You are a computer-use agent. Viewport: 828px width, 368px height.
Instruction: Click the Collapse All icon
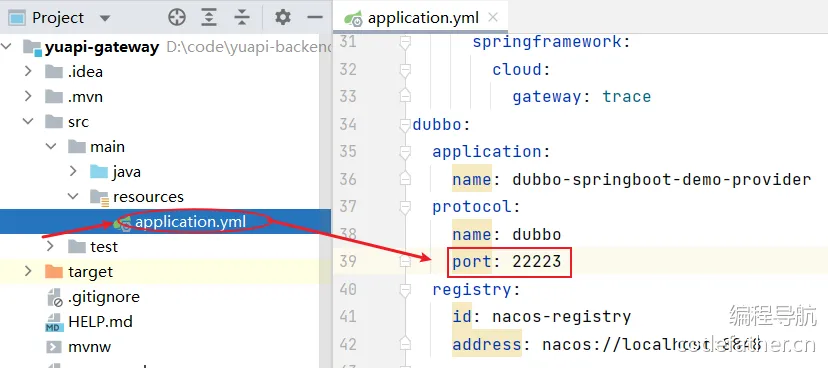pos(242,18)
